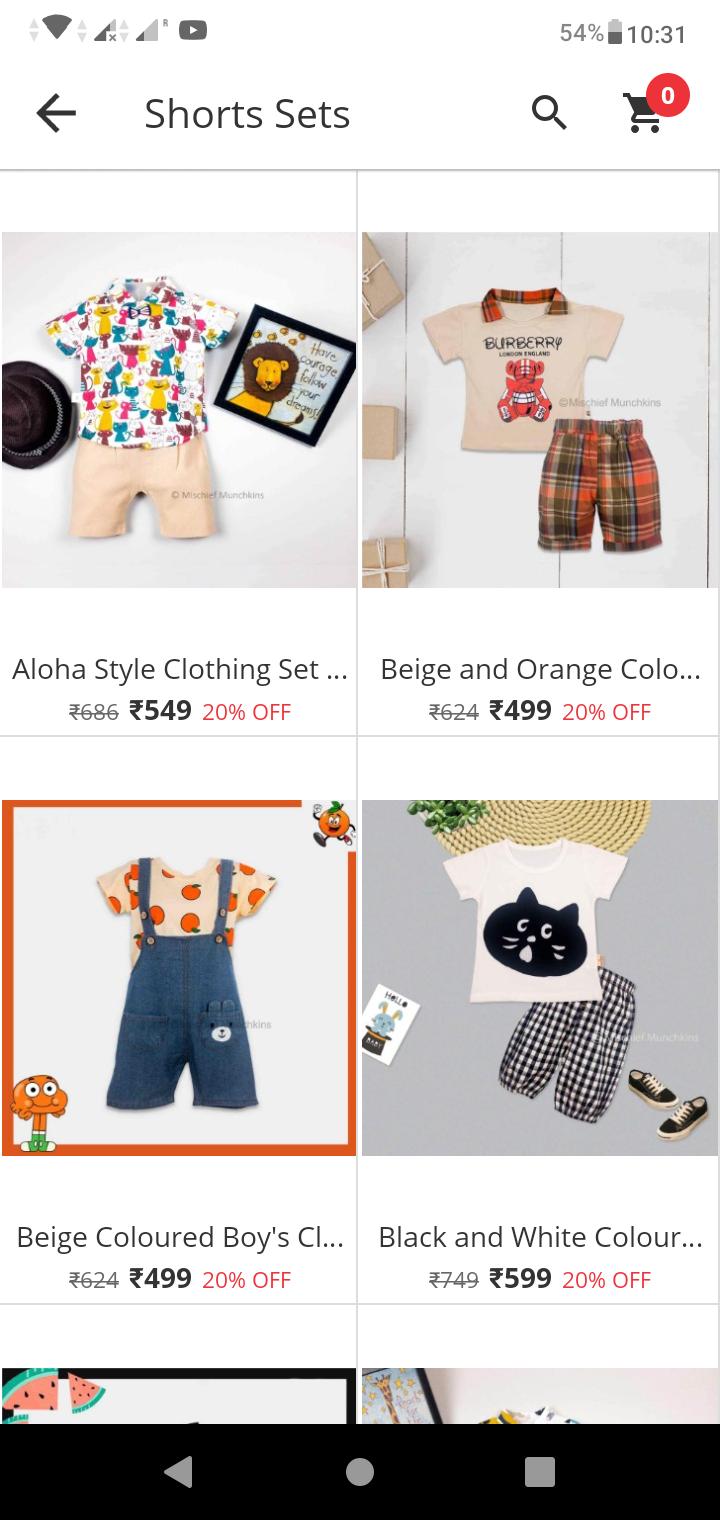Tap the back arrow icon

pyautogui.click(x=56, y=114)
